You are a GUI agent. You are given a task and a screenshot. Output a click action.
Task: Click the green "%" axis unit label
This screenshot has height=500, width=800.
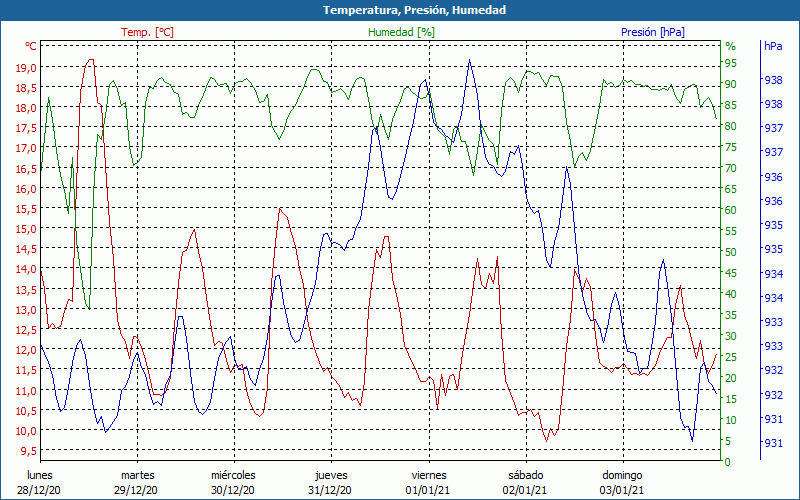(731, 46)
